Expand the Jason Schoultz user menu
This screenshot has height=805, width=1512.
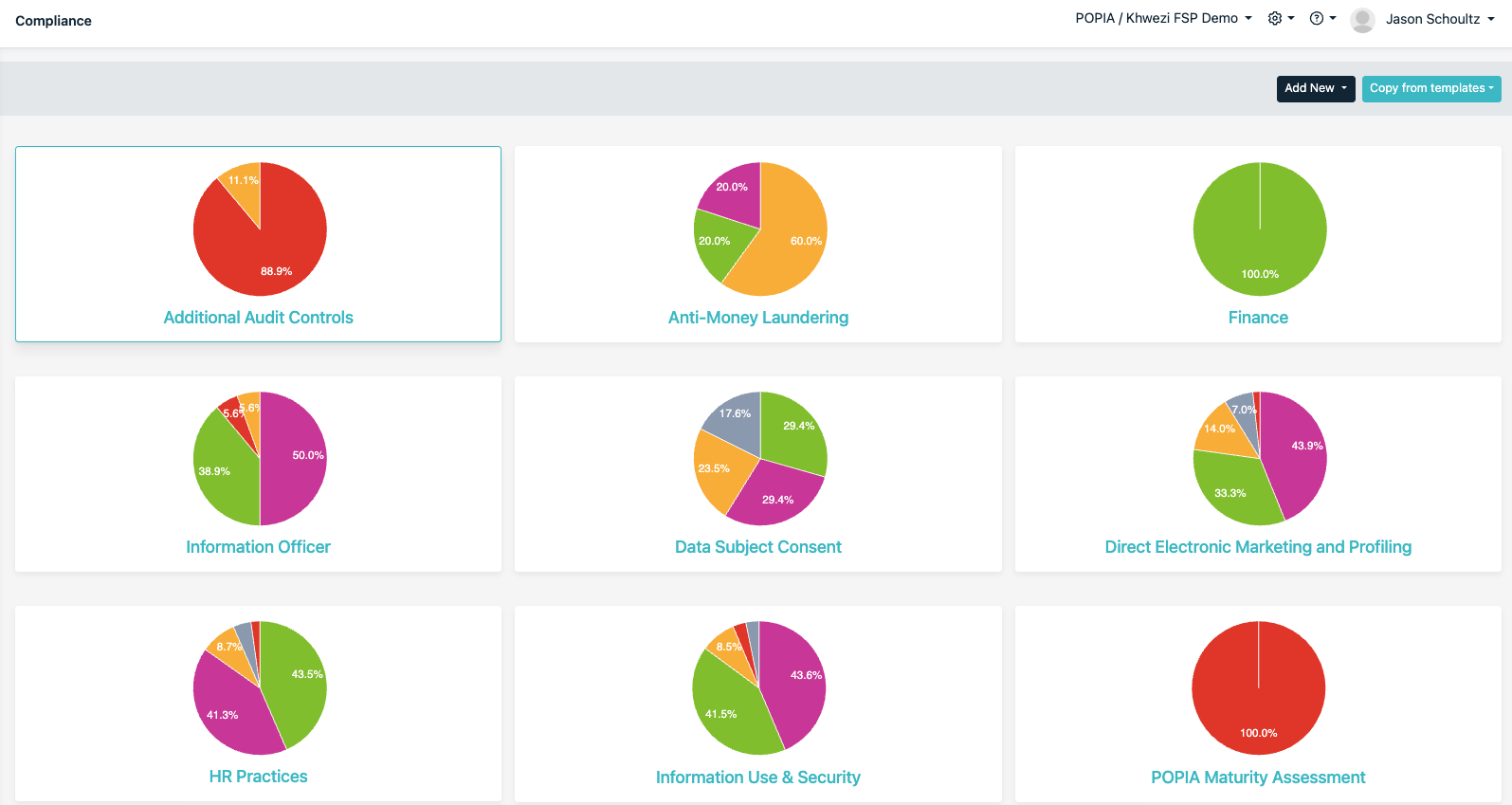[x=1440, y=19]
